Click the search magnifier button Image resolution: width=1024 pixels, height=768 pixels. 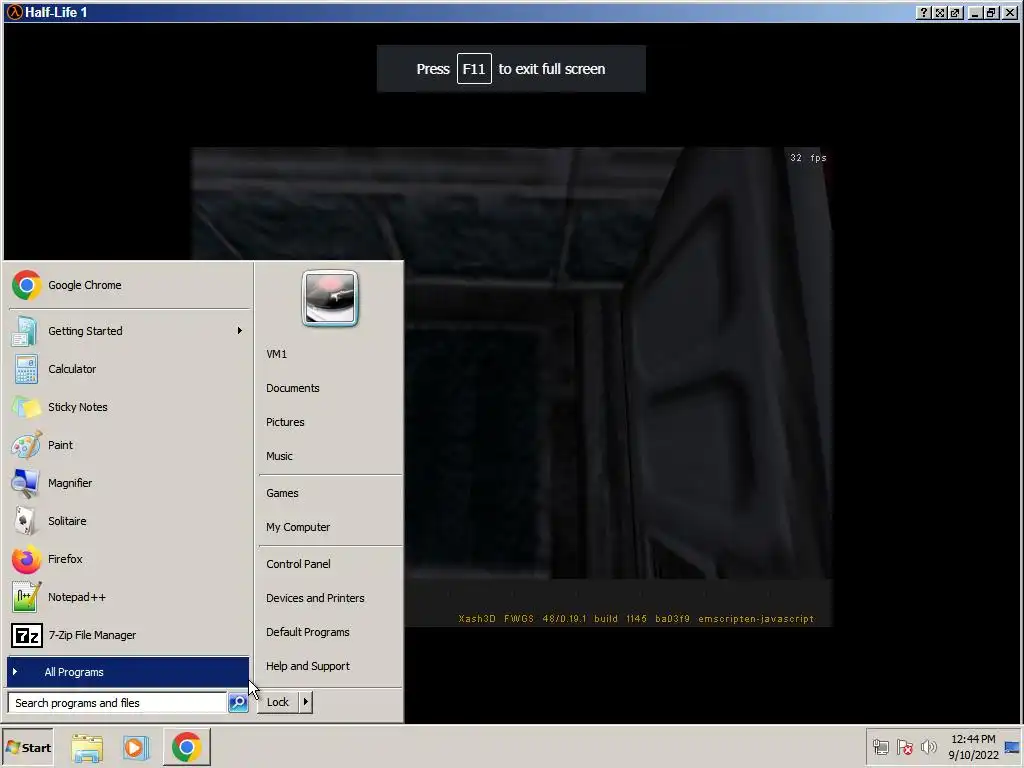tap(238, 703)
